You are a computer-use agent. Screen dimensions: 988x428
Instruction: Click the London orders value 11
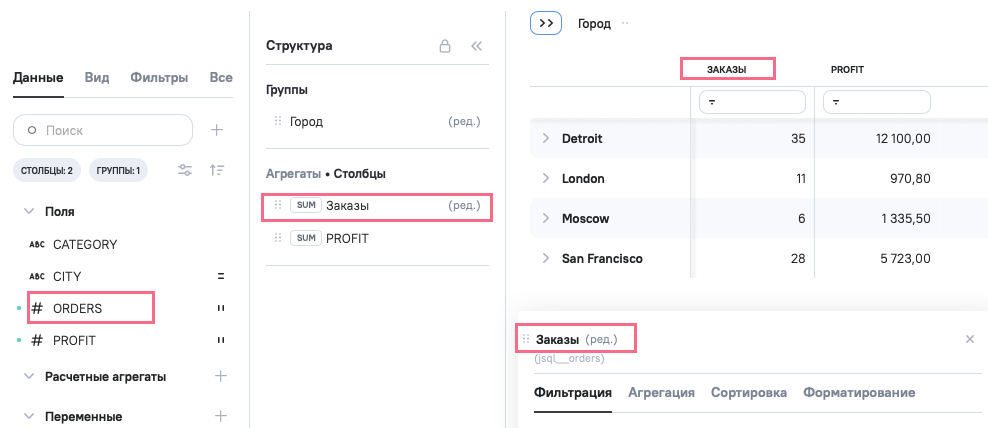[801, 178]
